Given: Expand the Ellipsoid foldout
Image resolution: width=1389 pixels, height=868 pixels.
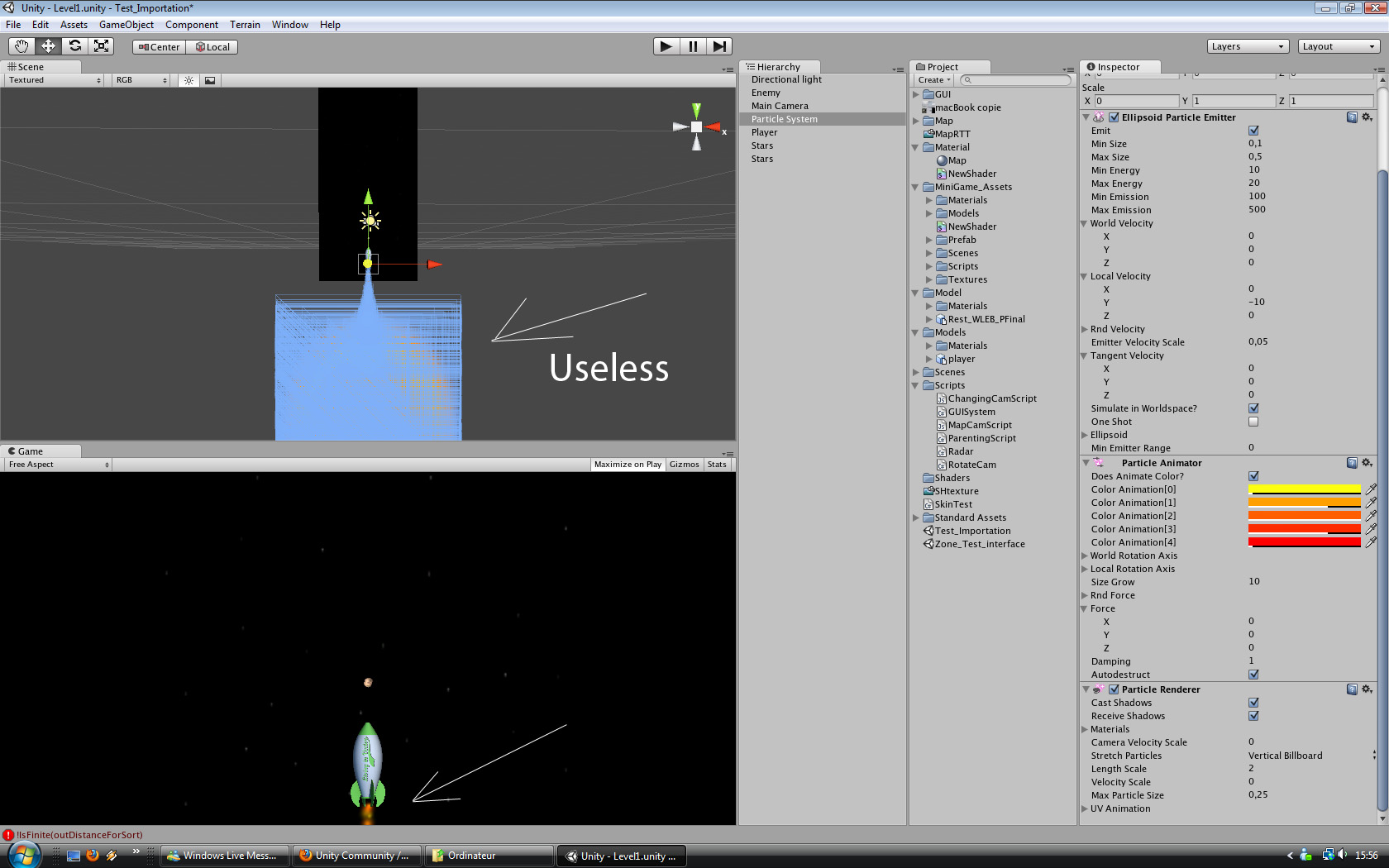Looking at the screenshot, I should coord(1085,435).
